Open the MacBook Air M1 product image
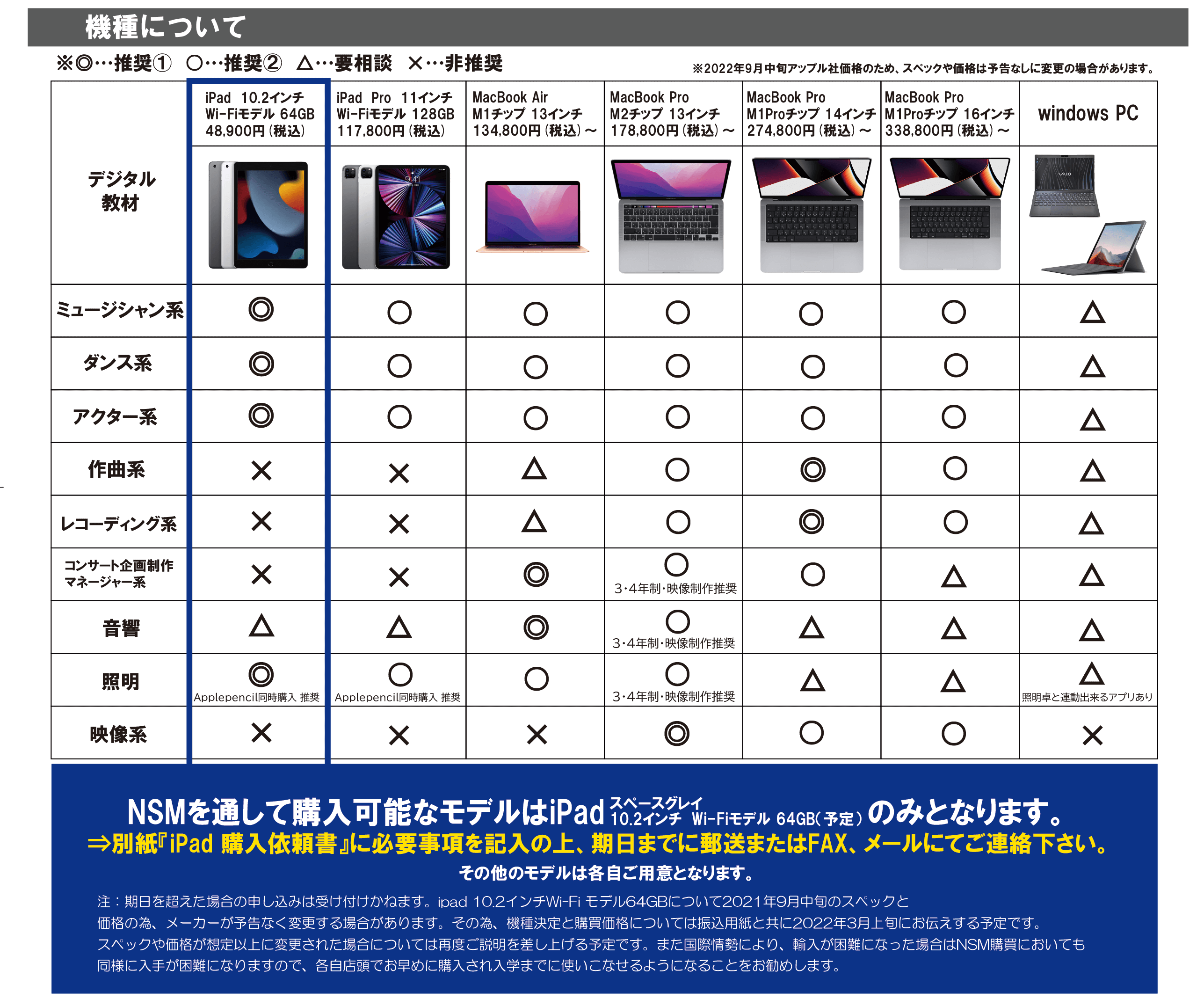Image resolution: width=1204 pixels, height=999 pixels. tap(533, 217)
